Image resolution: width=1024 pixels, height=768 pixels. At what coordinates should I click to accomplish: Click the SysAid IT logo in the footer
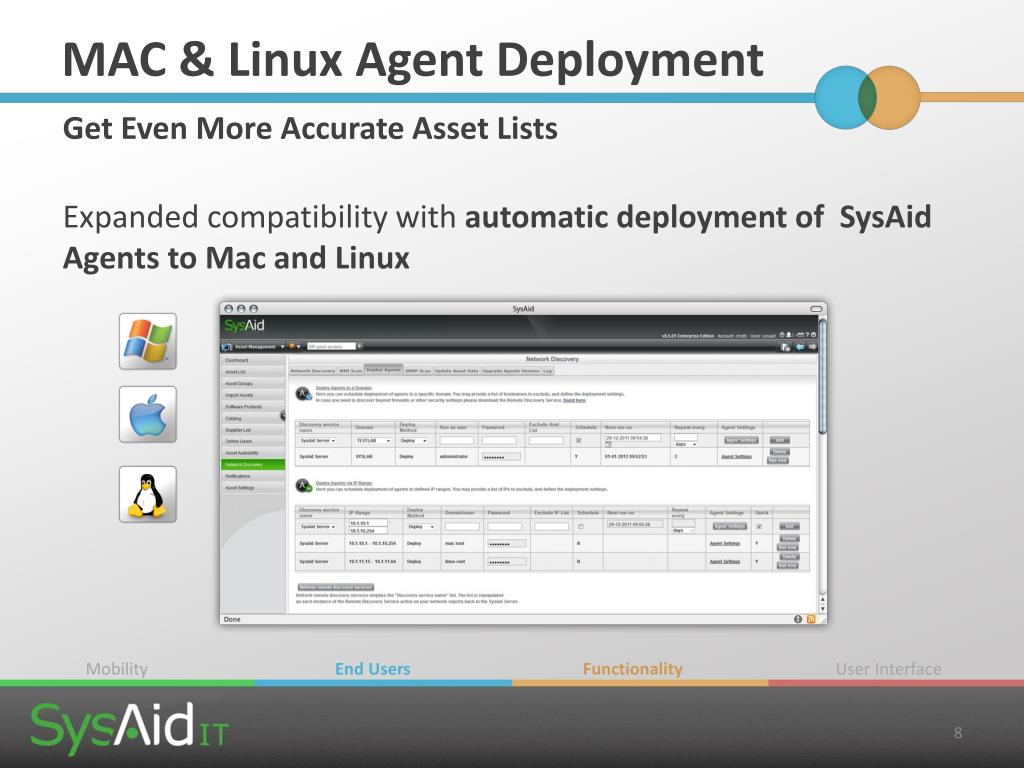[129, 727]
